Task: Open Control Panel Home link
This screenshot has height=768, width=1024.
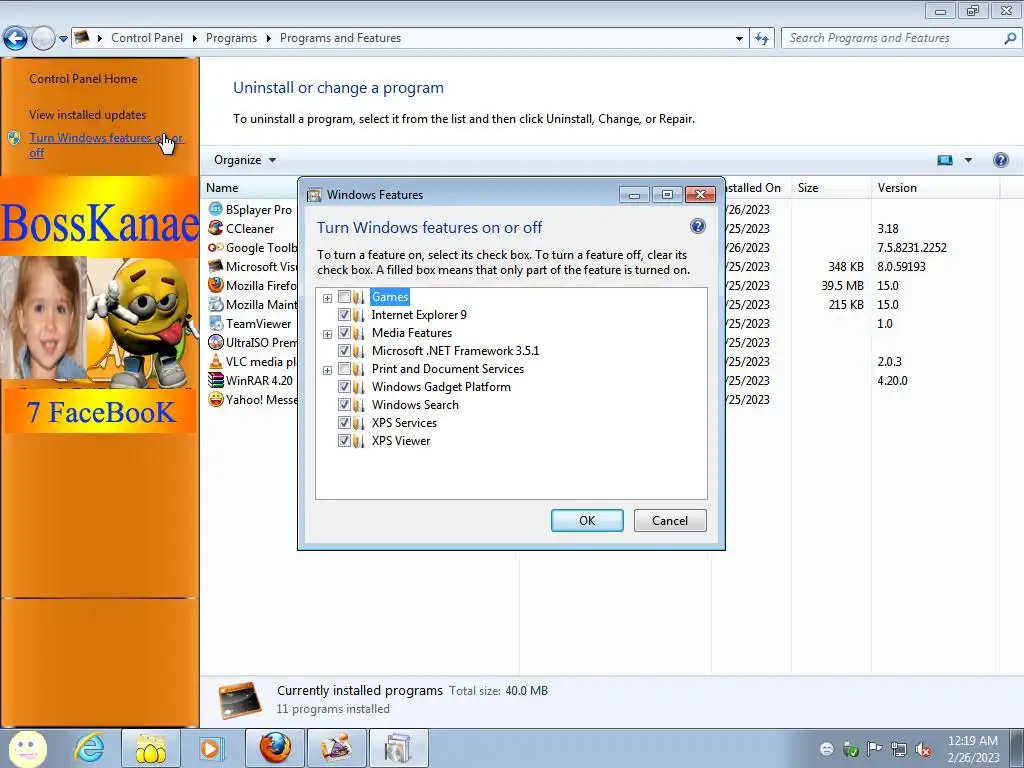Action: [83, 78]
